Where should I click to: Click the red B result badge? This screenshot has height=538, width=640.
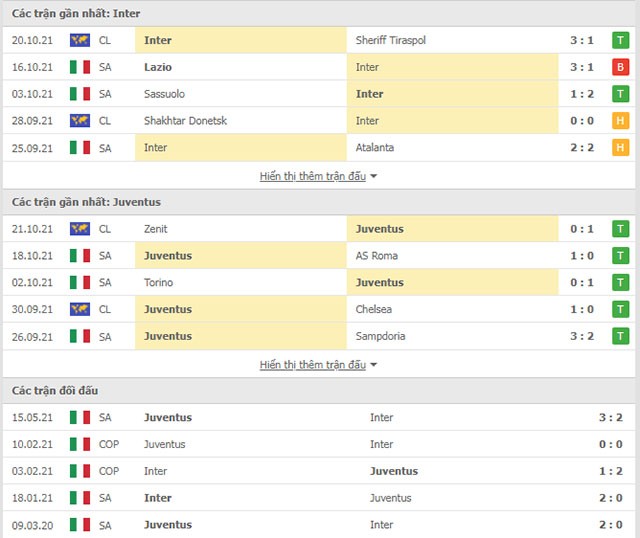[620, 67]
